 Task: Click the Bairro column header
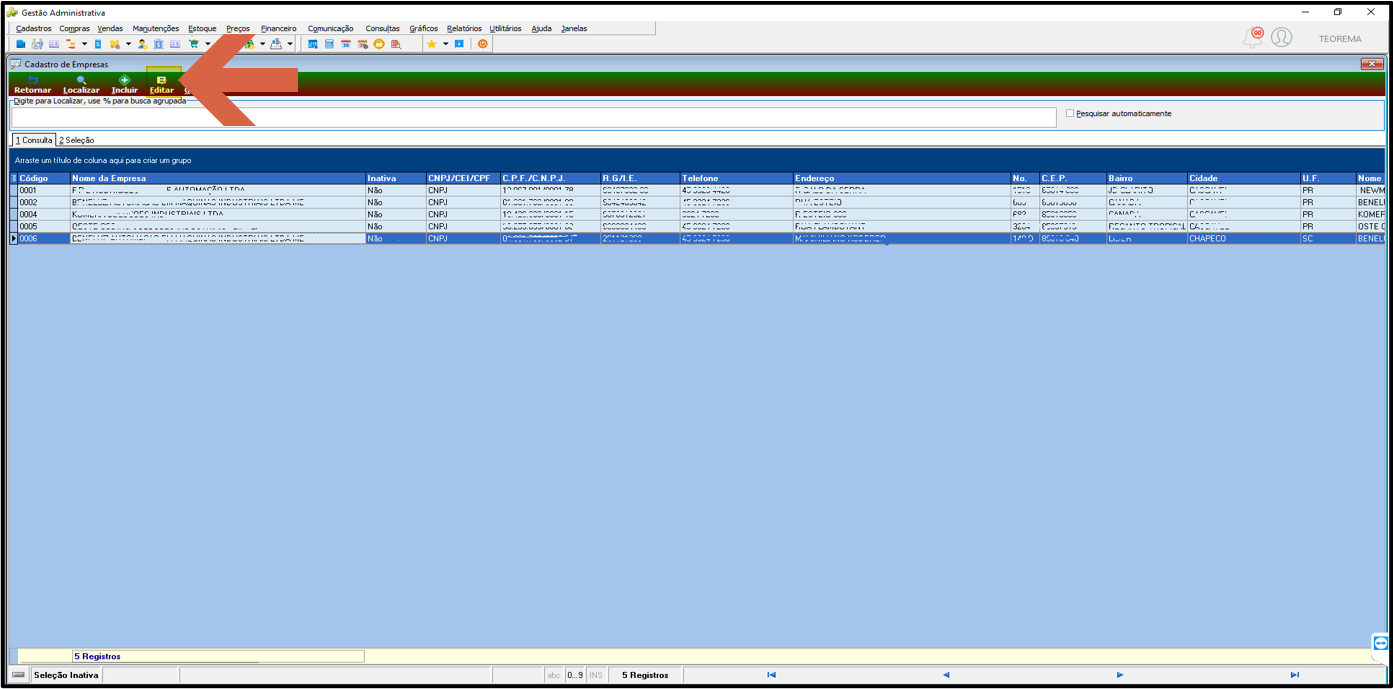pyautogui.click(x=1146, y=178)
